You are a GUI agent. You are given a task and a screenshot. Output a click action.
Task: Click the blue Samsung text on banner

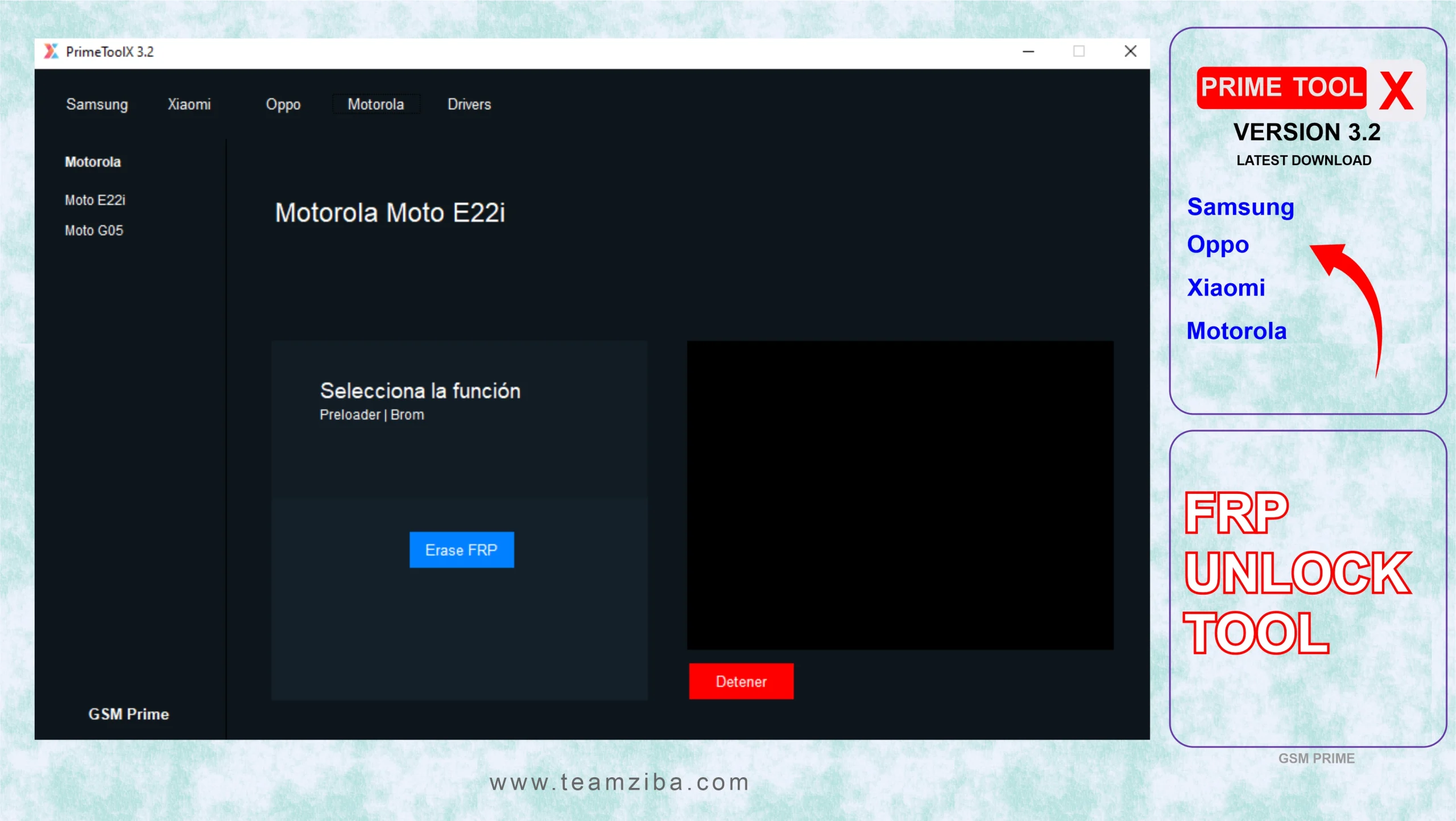click(x=1240, y=207)
